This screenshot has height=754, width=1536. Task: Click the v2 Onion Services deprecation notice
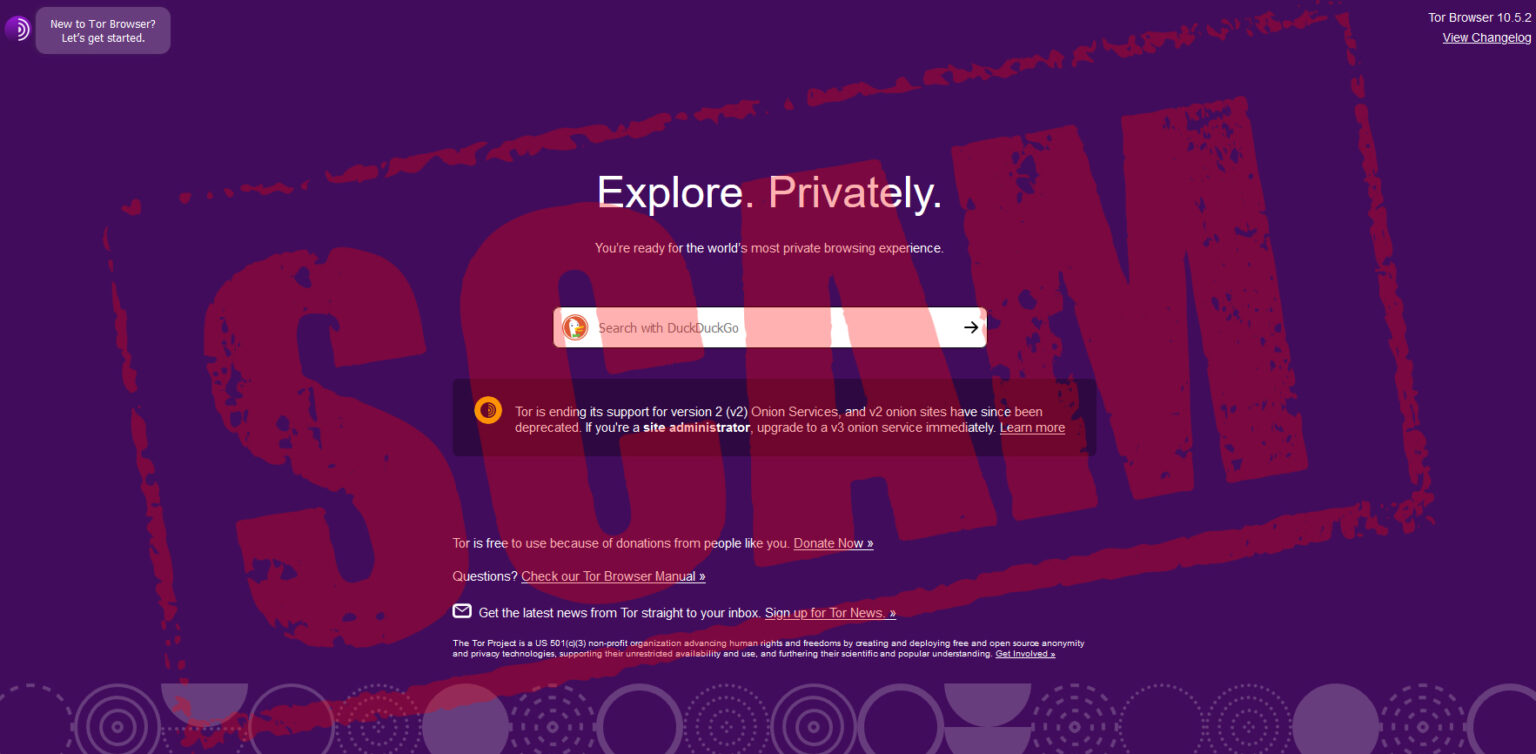774,418
